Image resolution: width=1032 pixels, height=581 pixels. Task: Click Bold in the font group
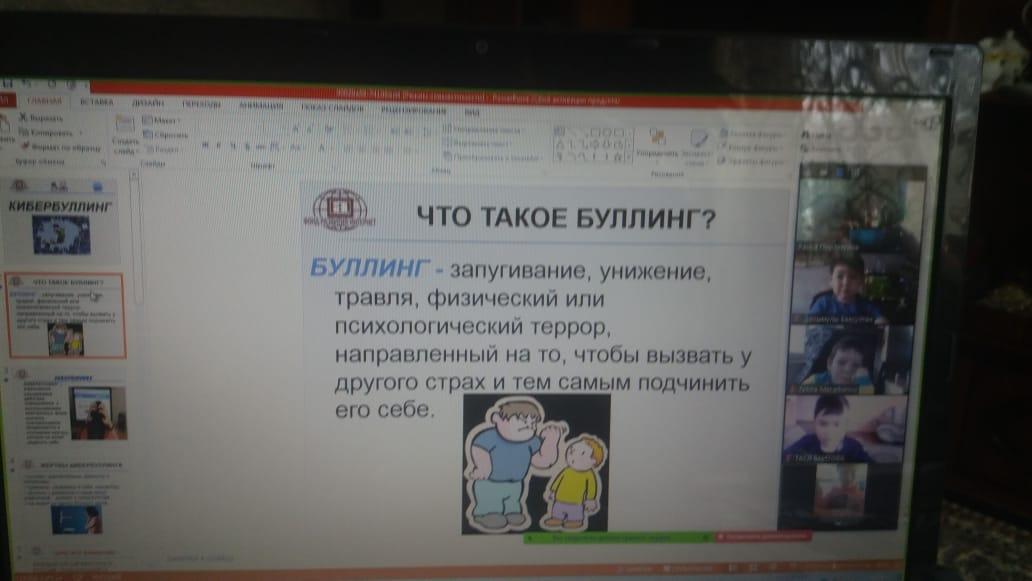pyautogui.click(x=205, y=146)
